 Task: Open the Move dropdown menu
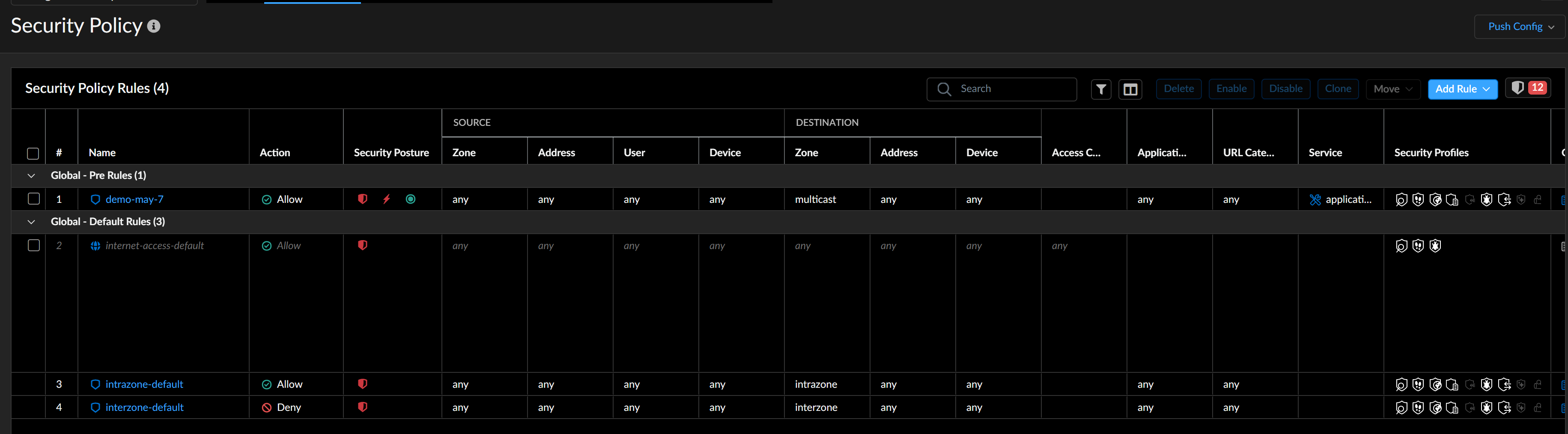(1393, 89)
